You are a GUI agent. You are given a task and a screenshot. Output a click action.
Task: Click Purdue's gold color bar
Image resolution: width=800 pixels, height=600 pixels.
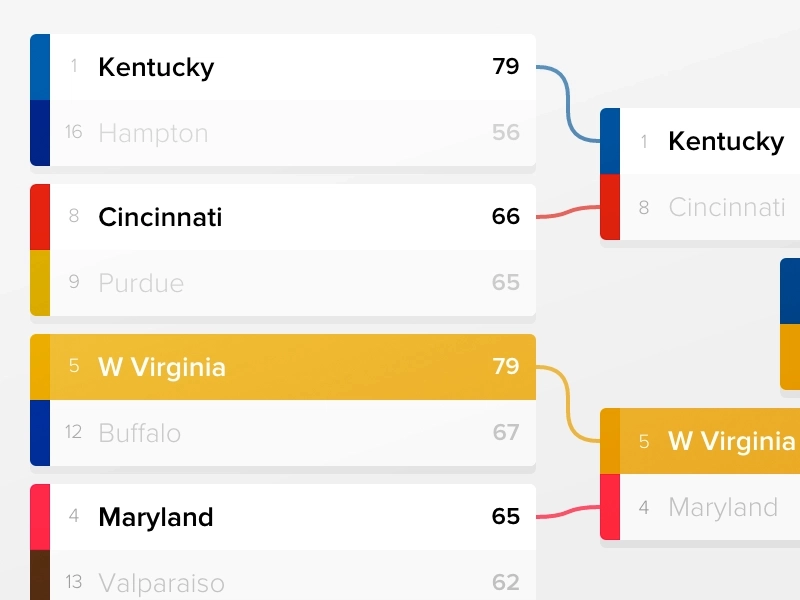click(40, 283)
